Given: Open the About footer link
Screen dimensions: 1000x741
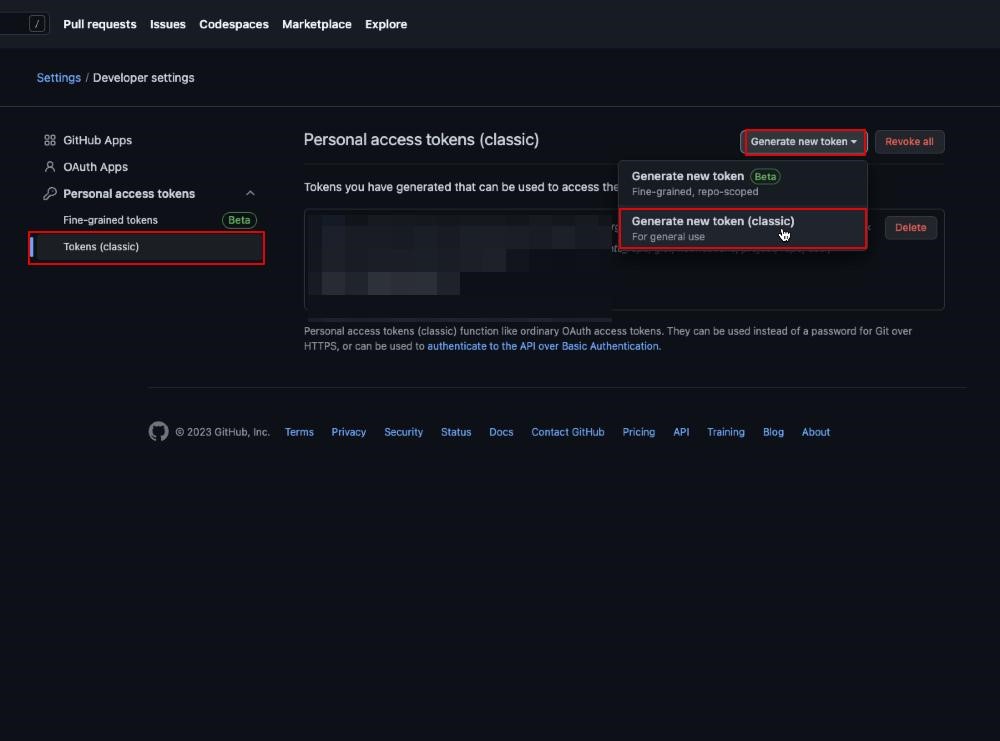Looking at the screenshot, I should click(x=816, y=432).
